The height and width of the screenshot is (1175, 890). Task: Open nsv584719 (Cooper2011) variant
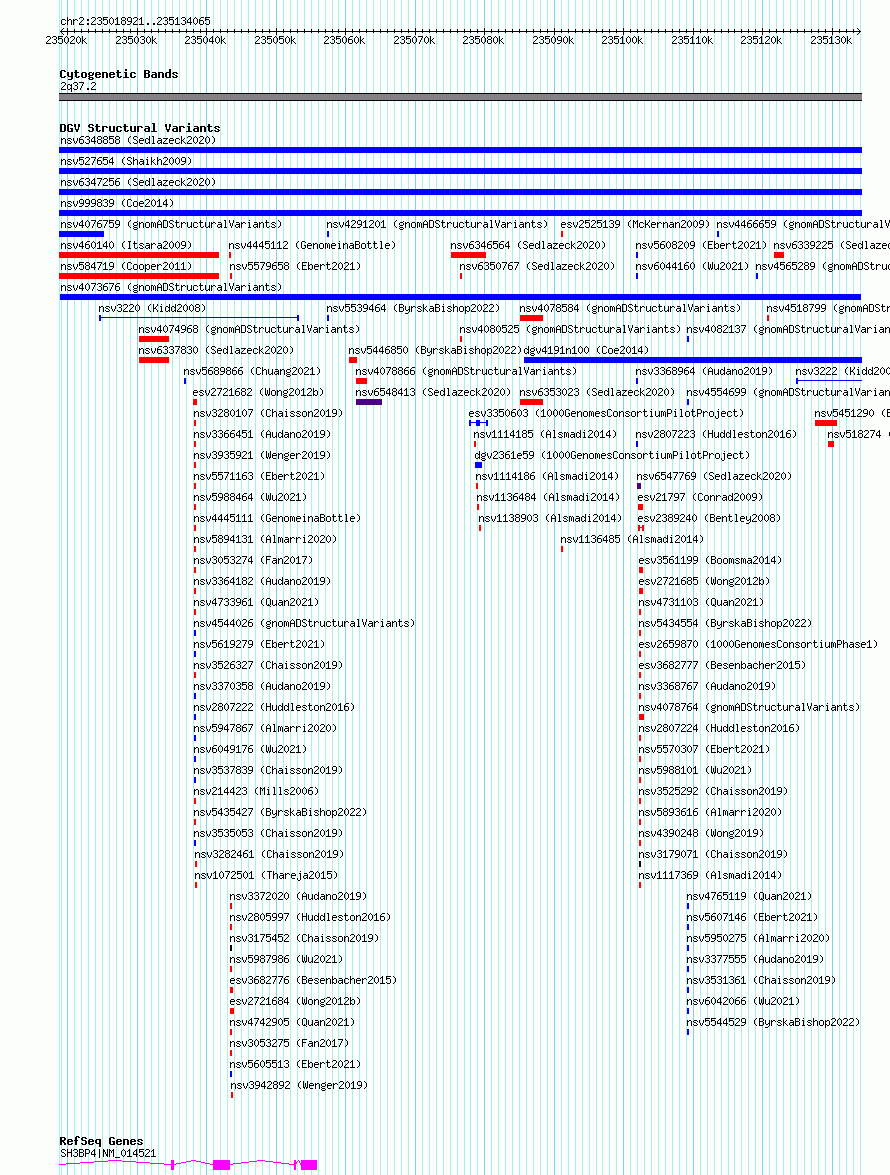[126, 266]
